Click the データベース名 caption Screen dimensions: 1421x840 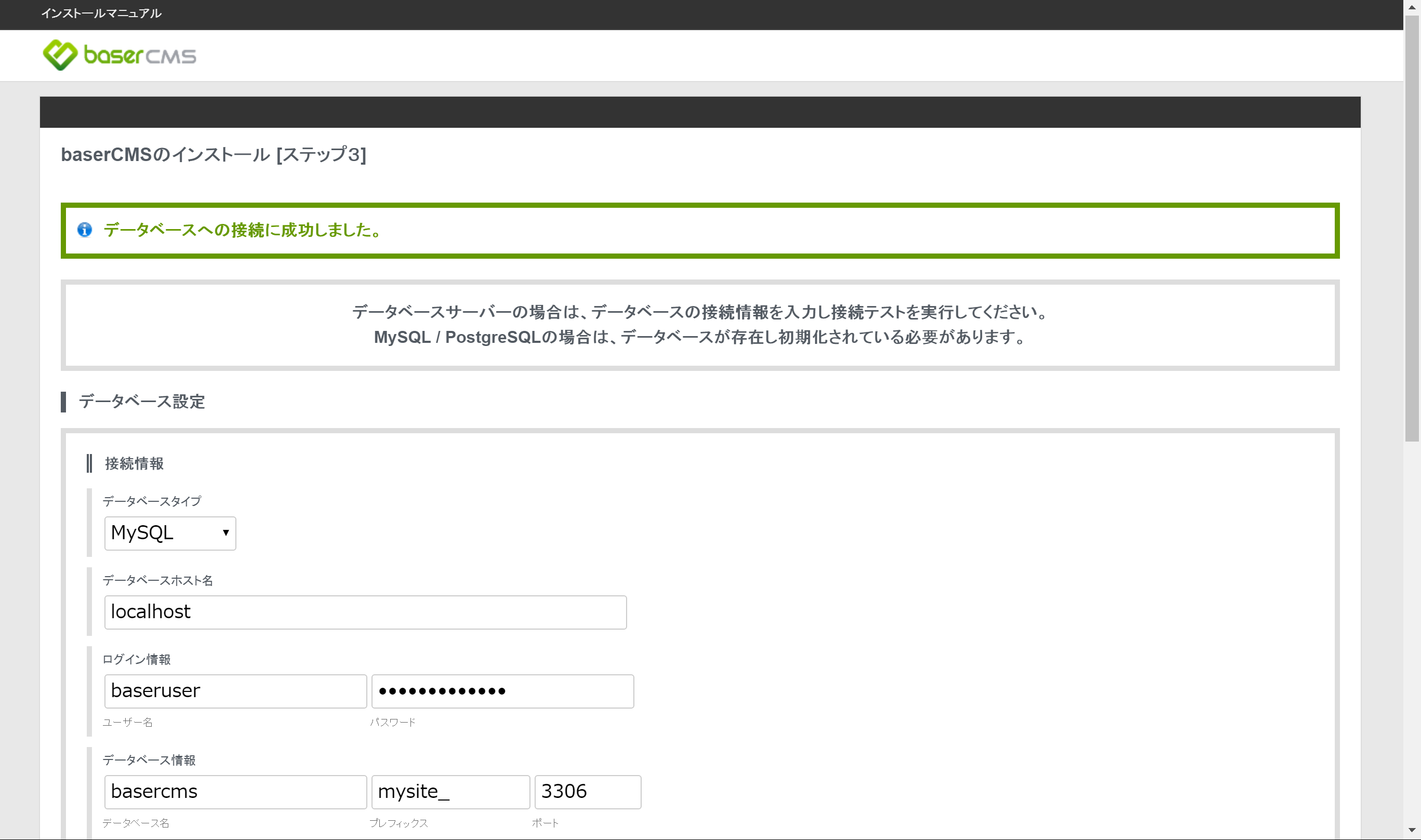pyautogui.click(x=136, y=823)
